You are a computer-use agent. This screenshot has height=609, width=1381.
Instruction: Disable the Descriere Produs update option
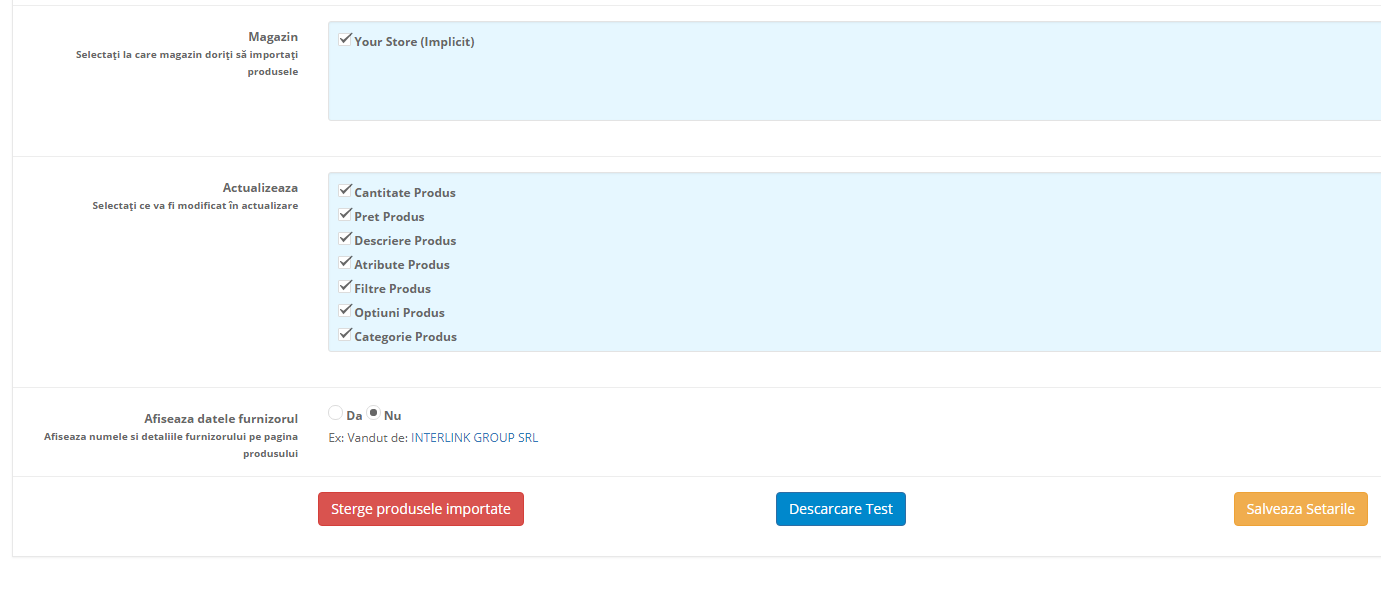click(x=346, y=237)
